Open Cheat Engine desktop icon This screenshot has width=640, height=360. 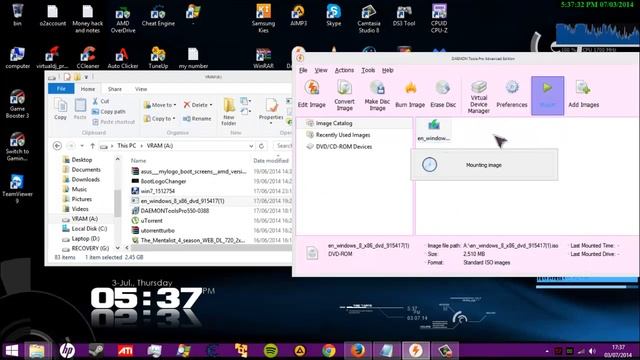(x=158, y=16)
